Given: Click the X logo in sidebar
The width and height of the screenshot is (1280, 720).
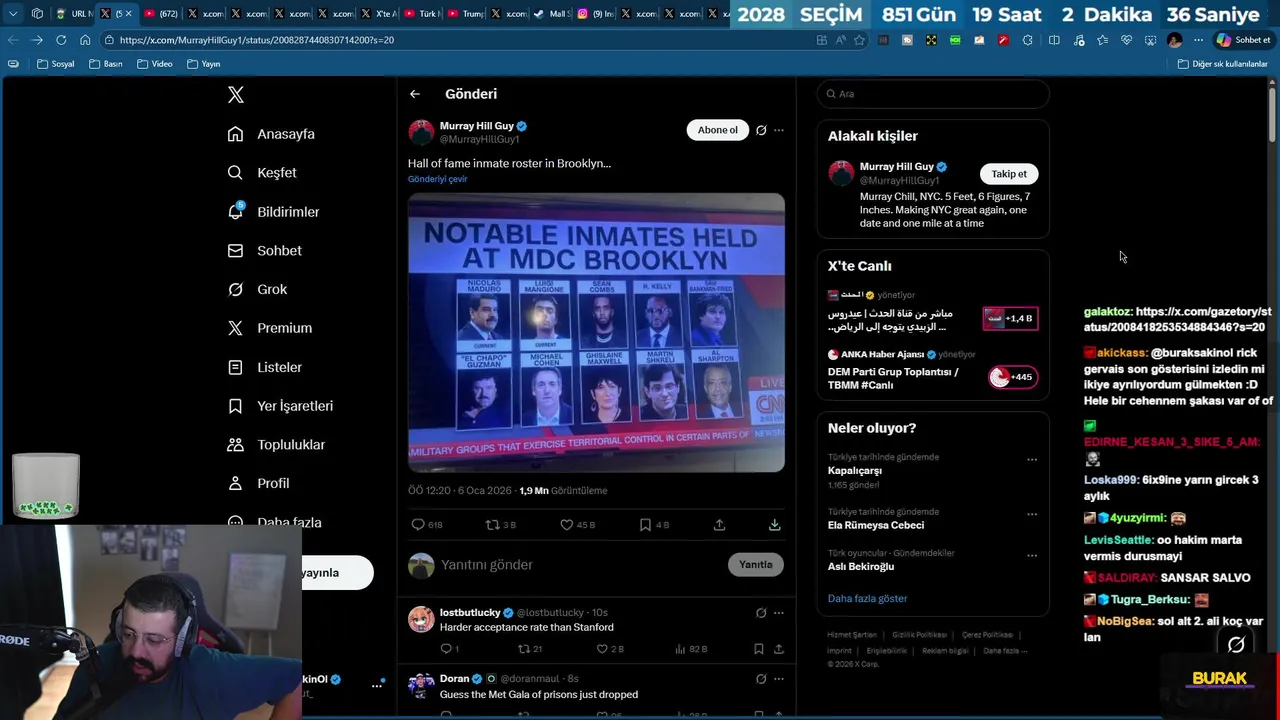Looking at the screenshot, I should (235, 95).
